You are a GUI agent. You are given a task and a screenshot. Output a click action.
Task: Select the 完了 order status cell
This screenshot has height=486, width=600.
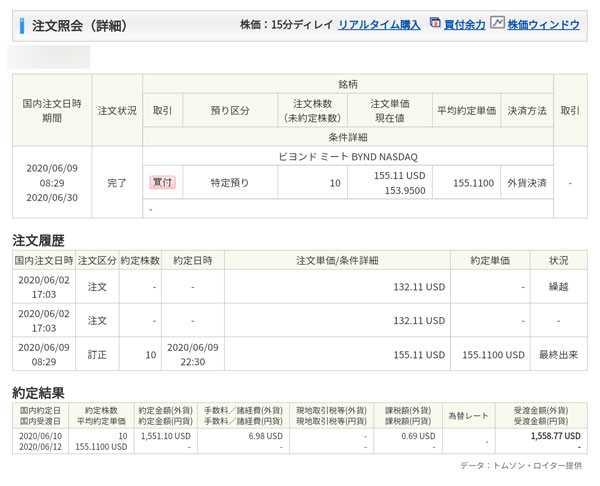117,183
